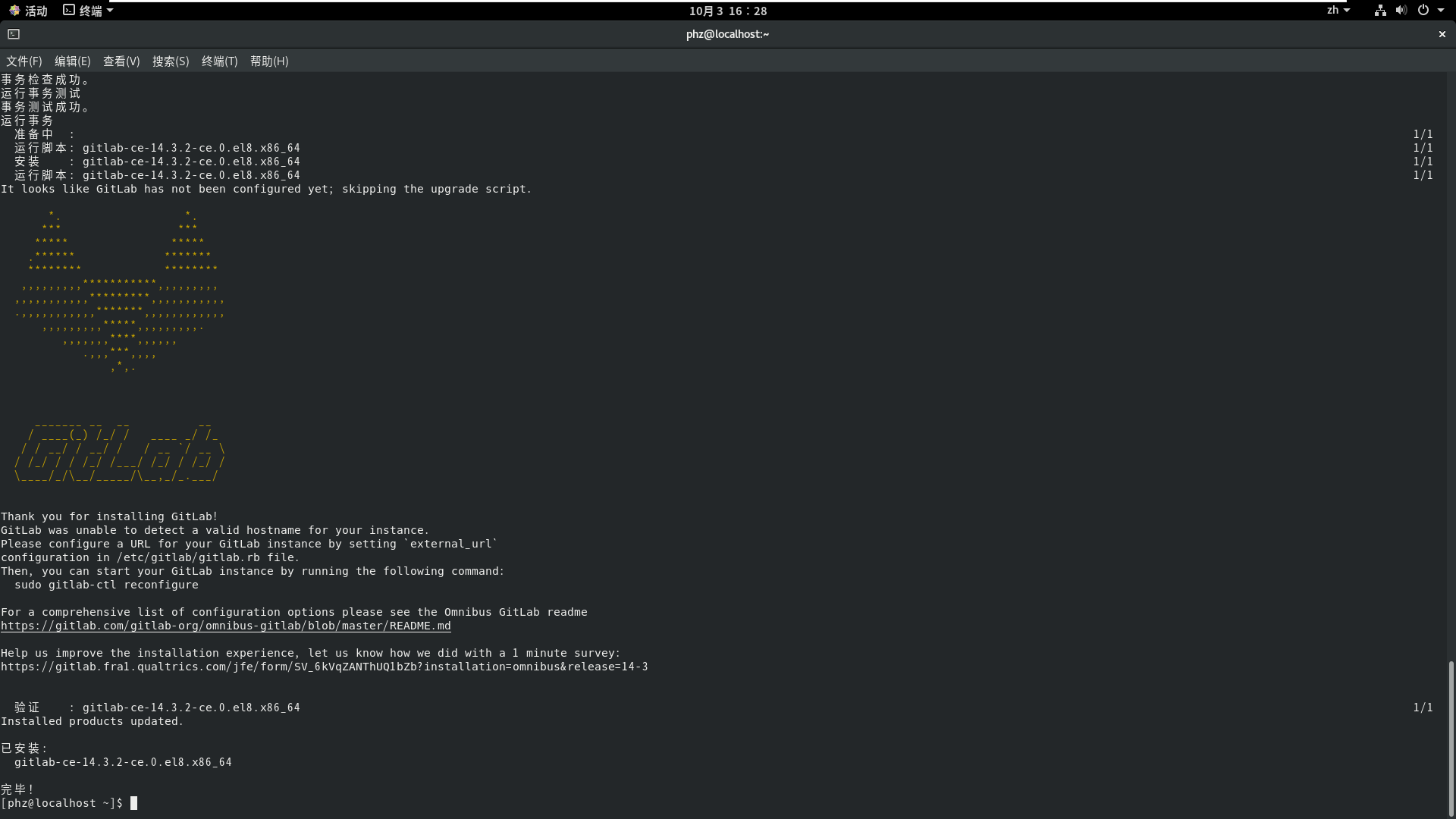Click the terminal window icon in the title bar
The width and height of the screenshot is (1456, 819).
click(x=14, y=34)
